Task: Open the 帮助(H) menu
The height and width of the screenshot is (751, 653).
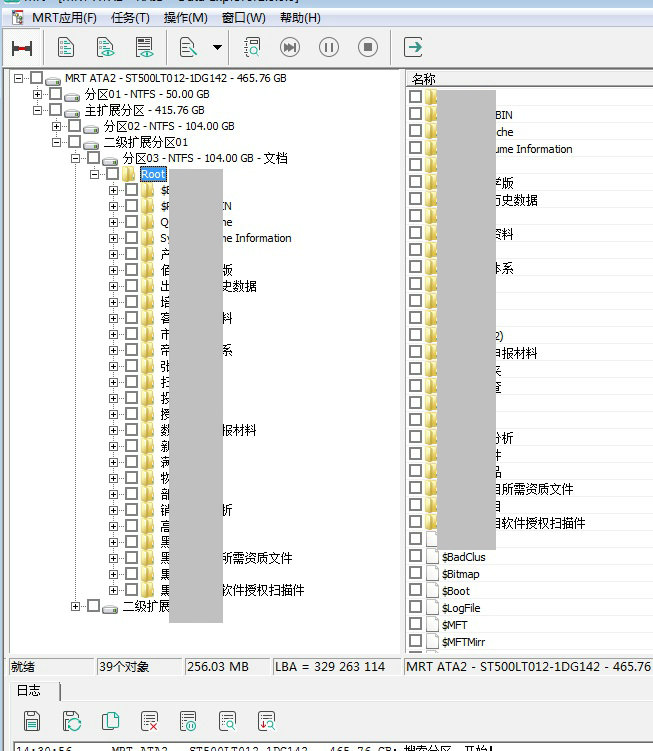Action: (300, 18)
